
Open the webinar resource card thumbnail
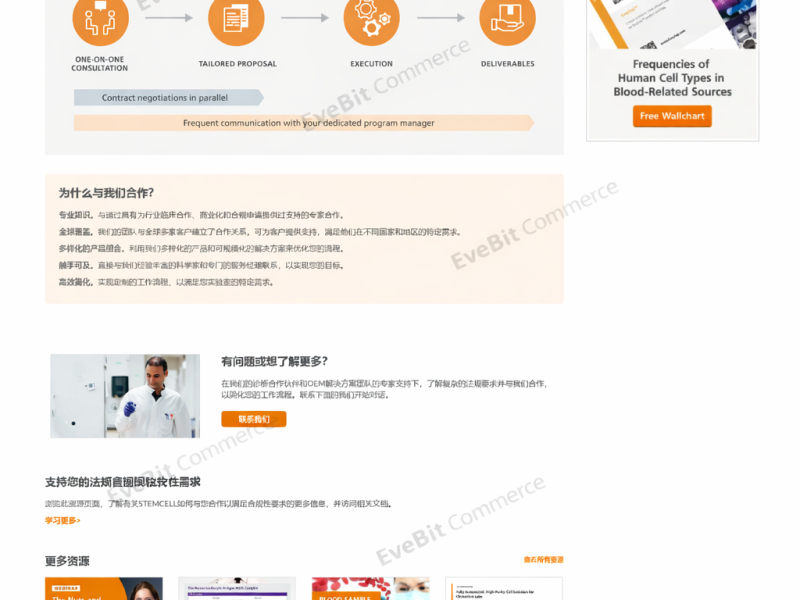(103, 588)
